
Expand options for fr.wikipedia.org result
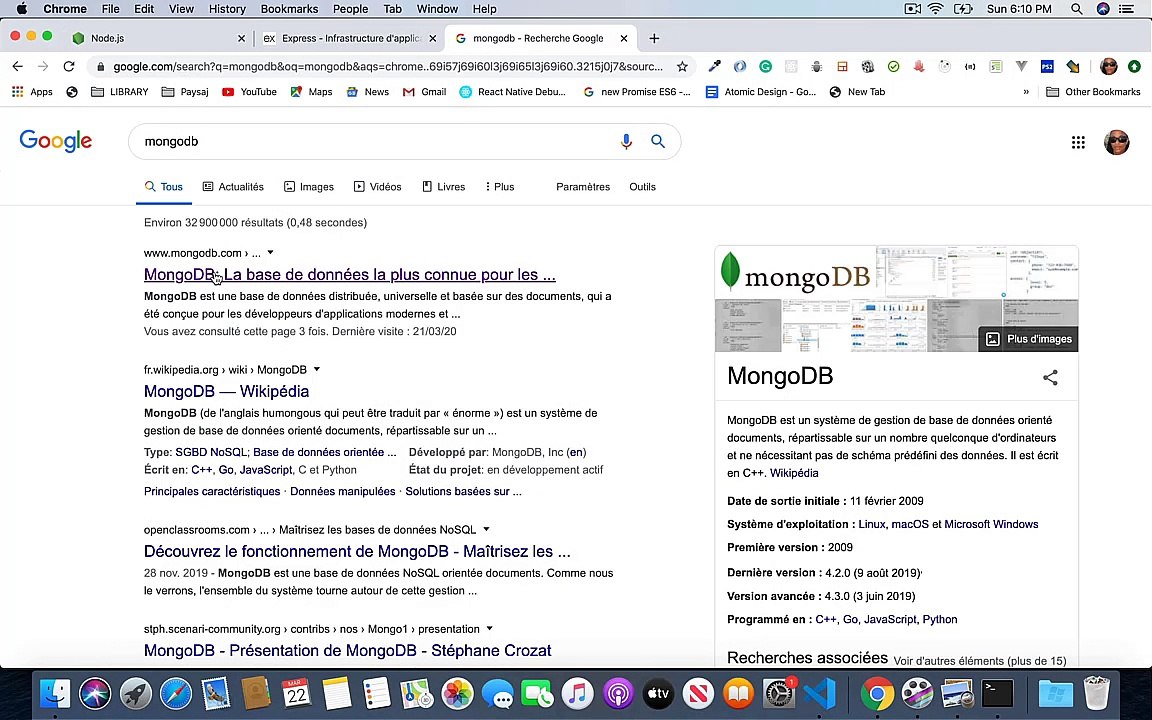tap(317, 370)
